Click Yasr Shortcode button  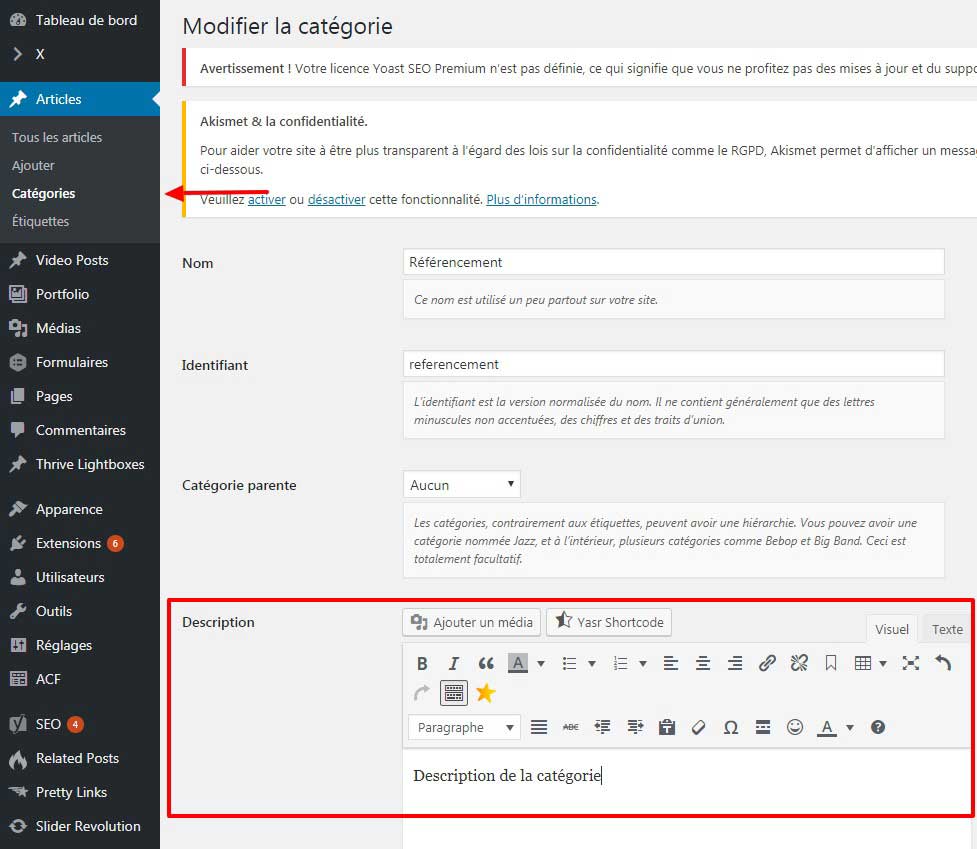tap(609, 622)
